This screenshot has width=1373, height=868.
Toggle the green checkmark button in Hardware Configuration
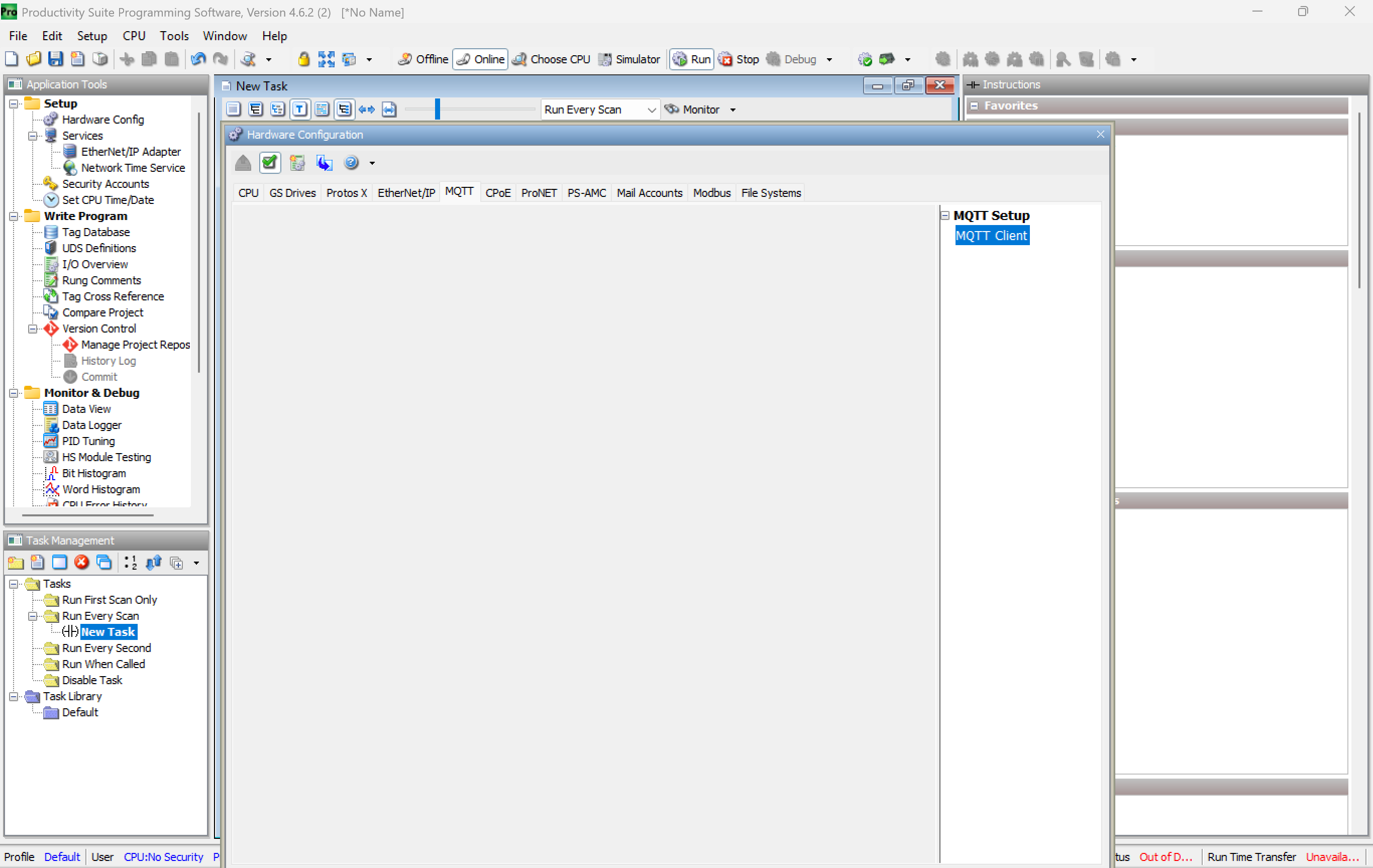(270, 163)
